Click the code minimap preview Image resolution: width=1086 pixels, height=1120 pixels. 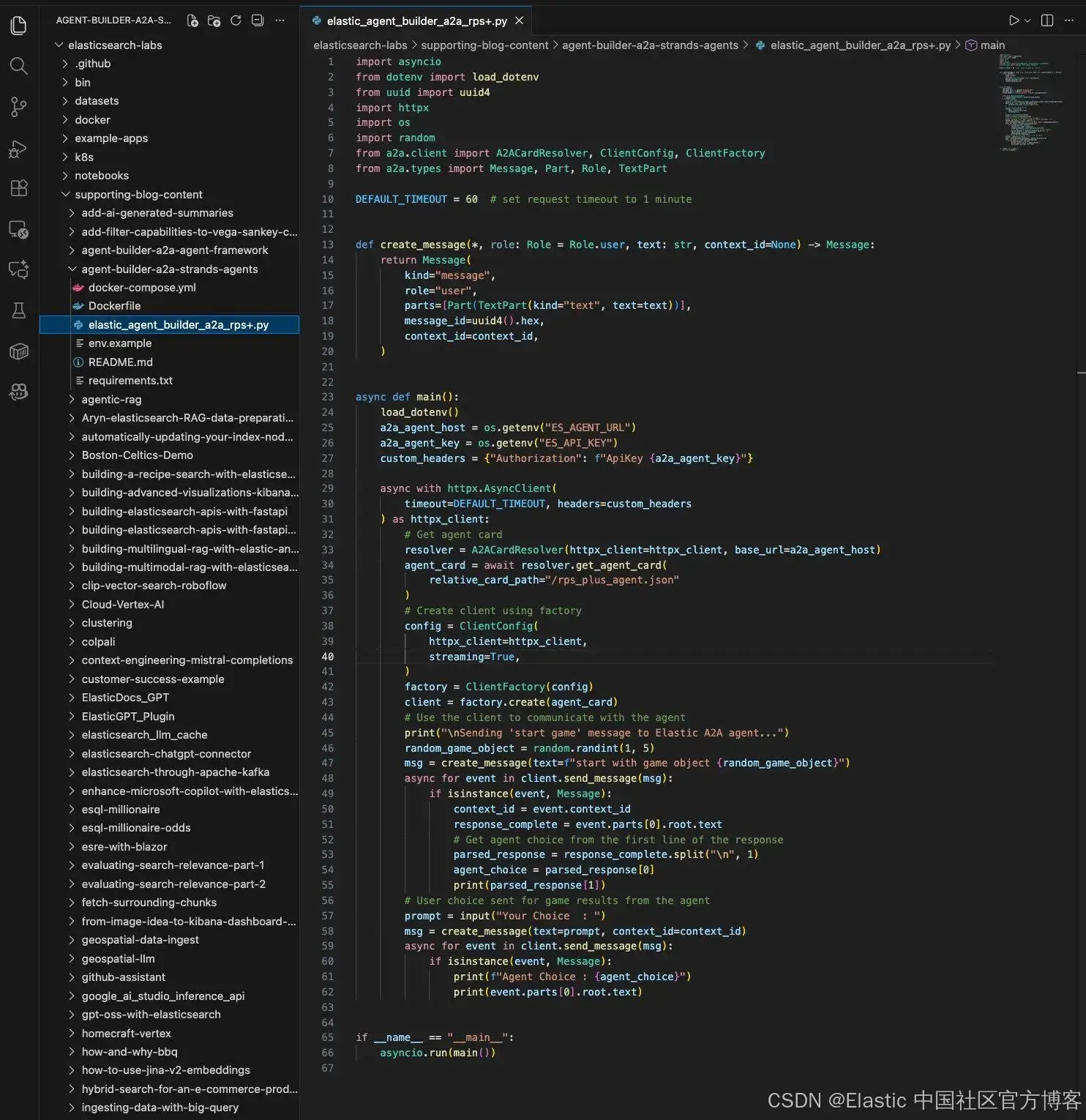tap(1032, 102)
